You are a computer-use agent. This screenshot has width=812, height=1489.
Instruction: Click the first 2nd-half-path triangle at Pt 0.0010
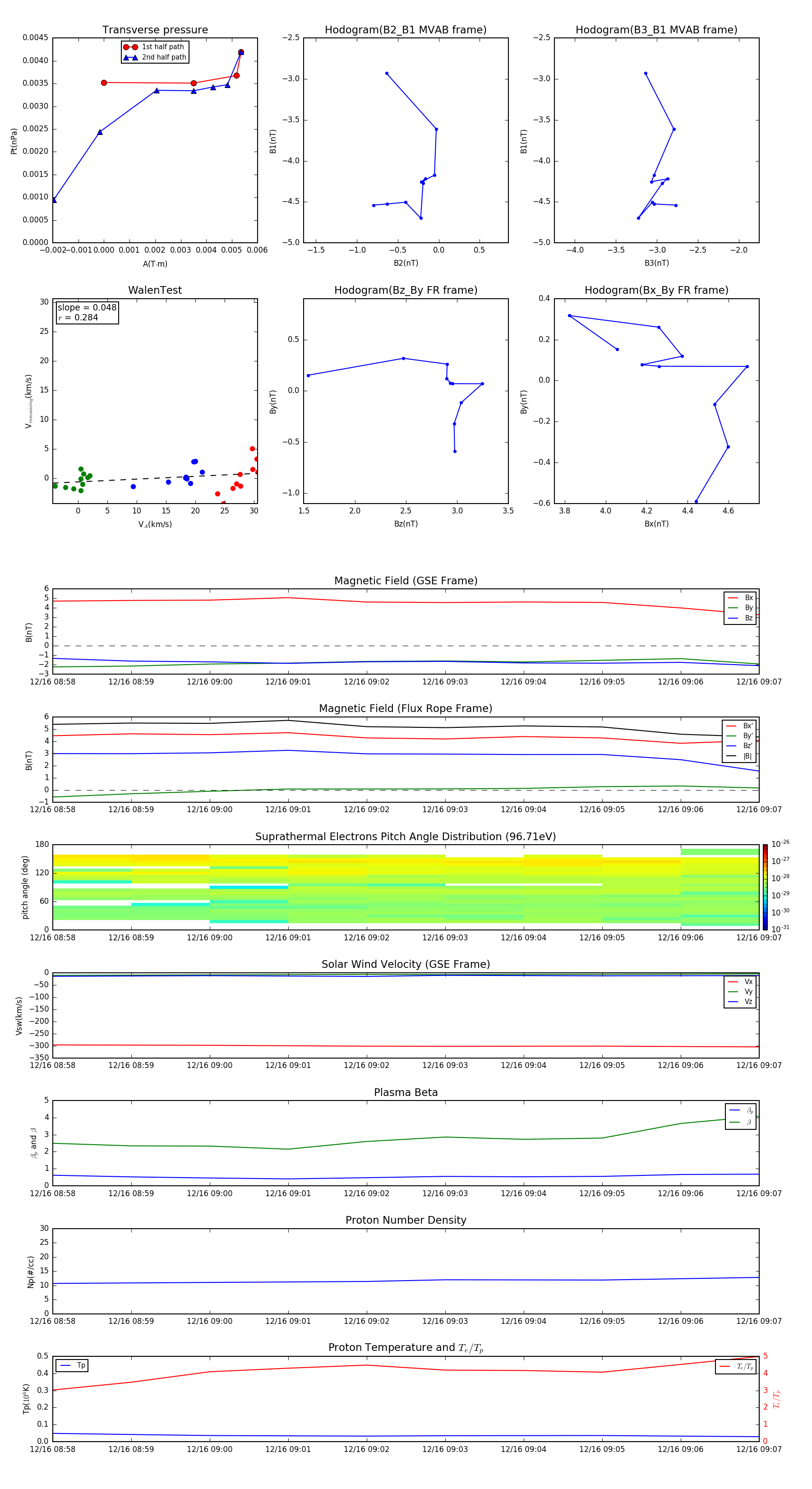54,200
